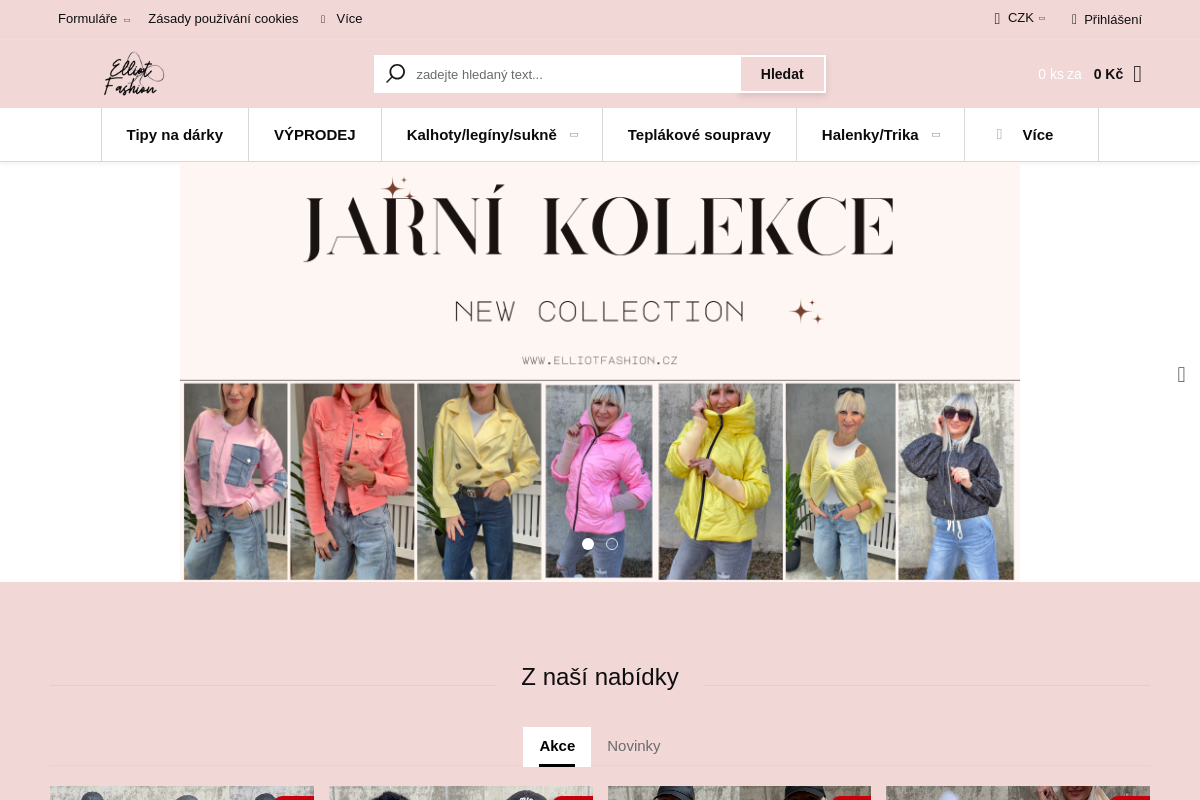The height and width of the screenshot is (800, 1200).
Task: Open the shopping cart icon
Action: point(1137,73)
